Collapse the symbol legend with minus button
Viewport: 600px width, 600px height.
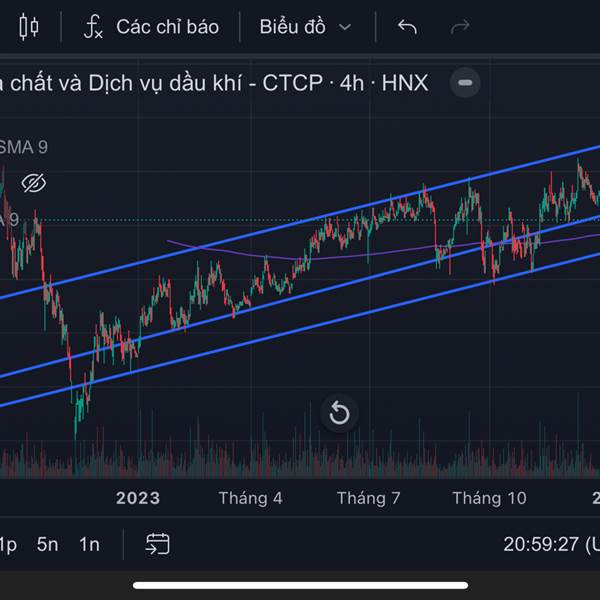coord(464,83)
